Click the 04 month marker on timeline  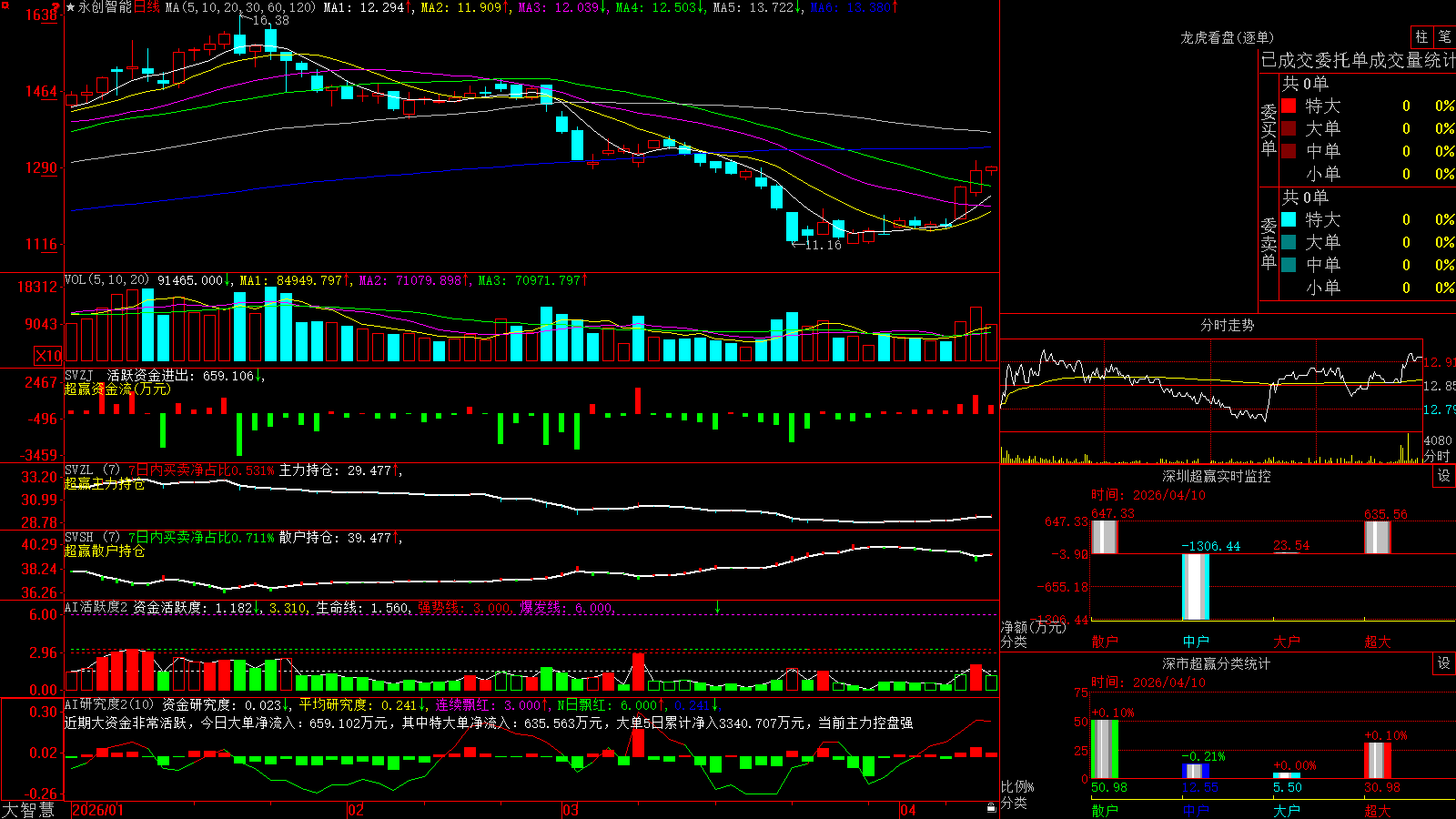click(908, 809)
